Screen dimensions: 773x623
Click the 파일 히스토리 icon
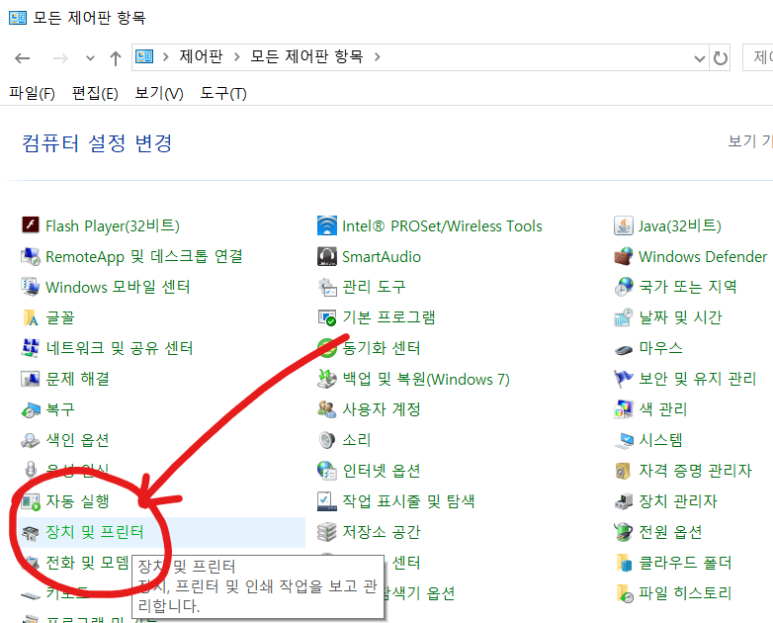tap(624, 593)
